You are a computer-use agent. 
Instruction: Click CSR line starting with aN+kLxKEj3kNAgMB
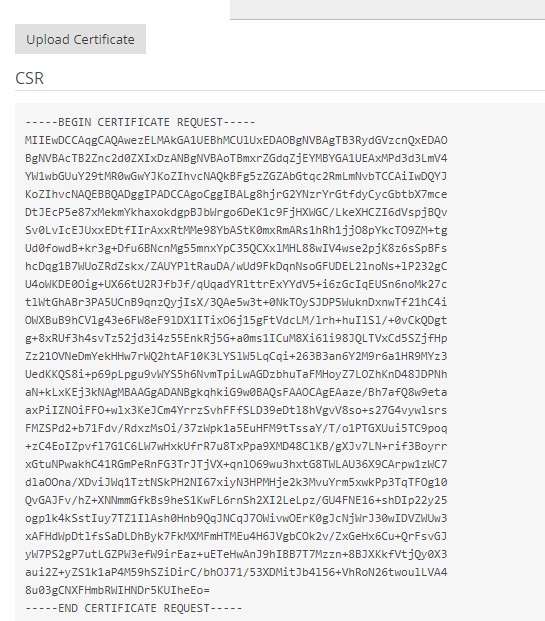pos(236,392)
